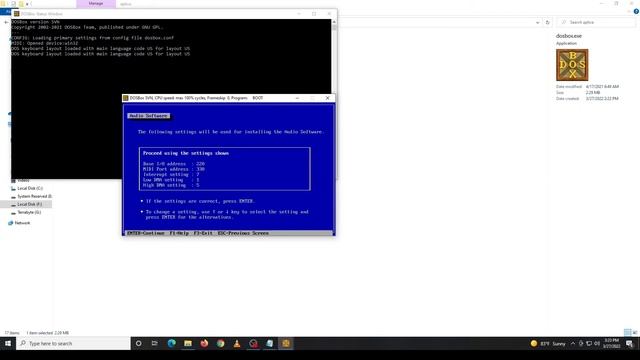Close the DOSBox emulator window
The width and height of the screenshot is (640, 360).
point(327,98)
